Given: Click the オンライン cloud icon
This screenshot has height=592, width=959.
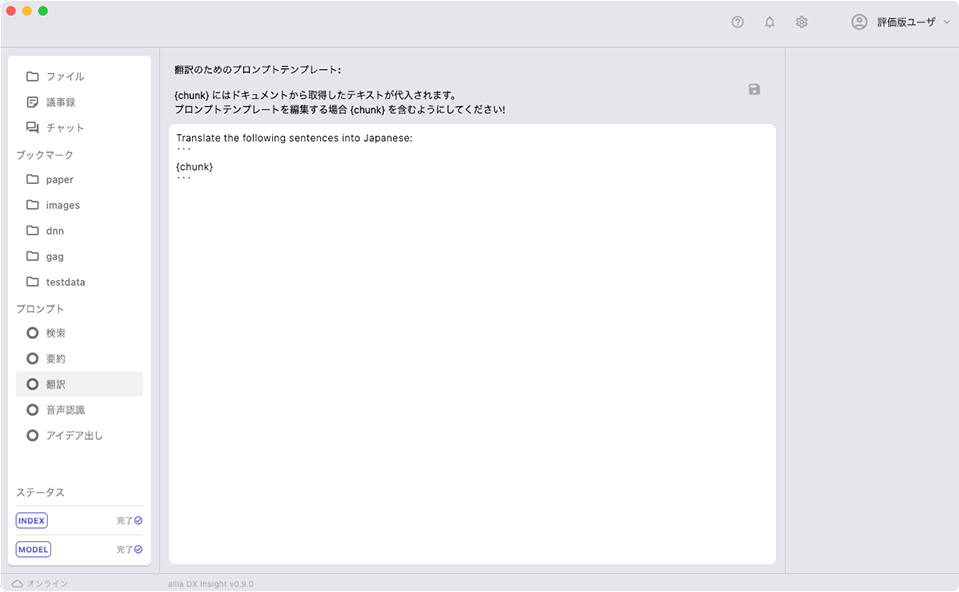Looking at the screenshot, I should (x=17, y=584).
